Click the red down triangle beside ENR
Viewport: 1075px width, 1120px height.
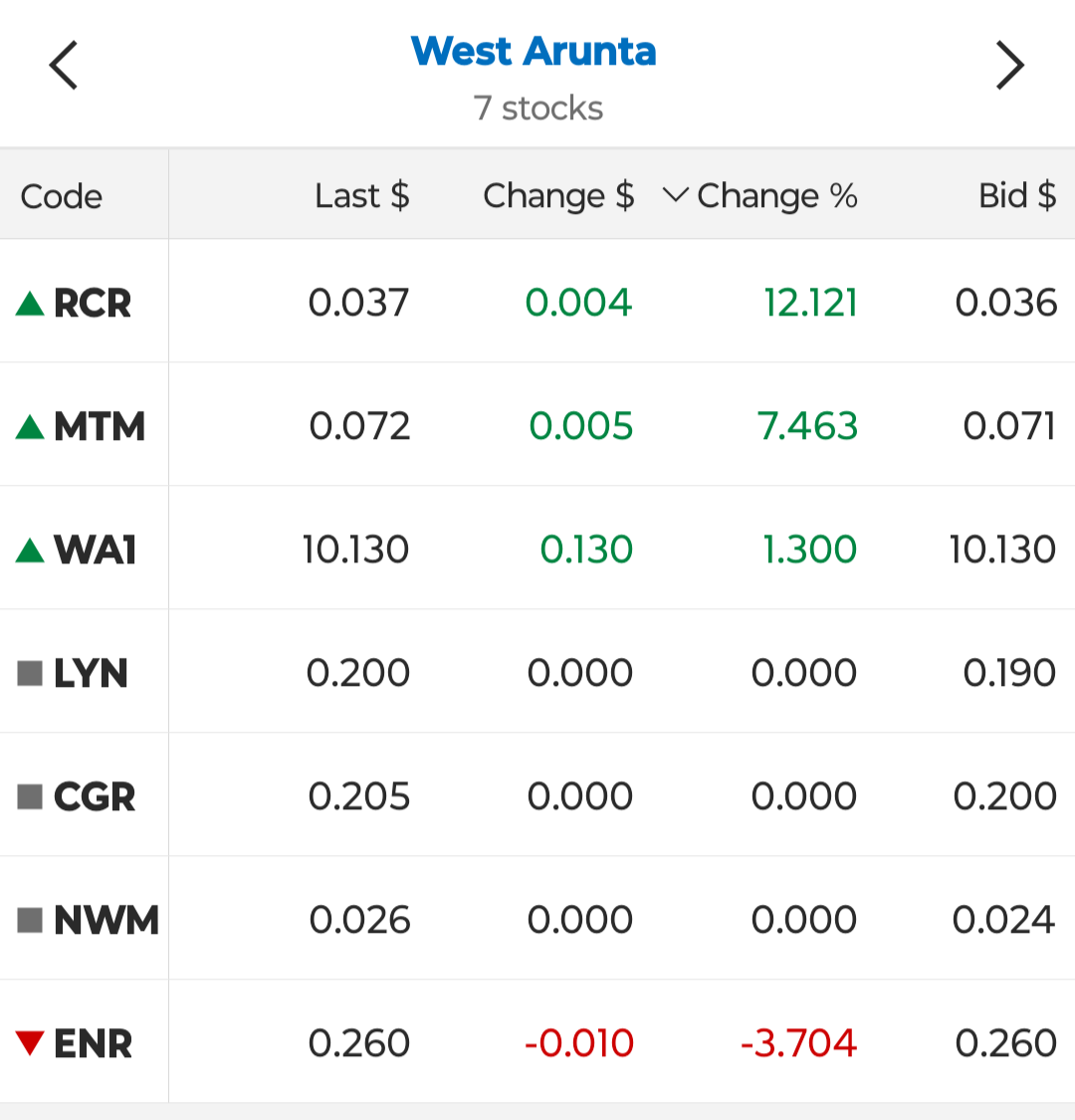[x=30, y=1043]
